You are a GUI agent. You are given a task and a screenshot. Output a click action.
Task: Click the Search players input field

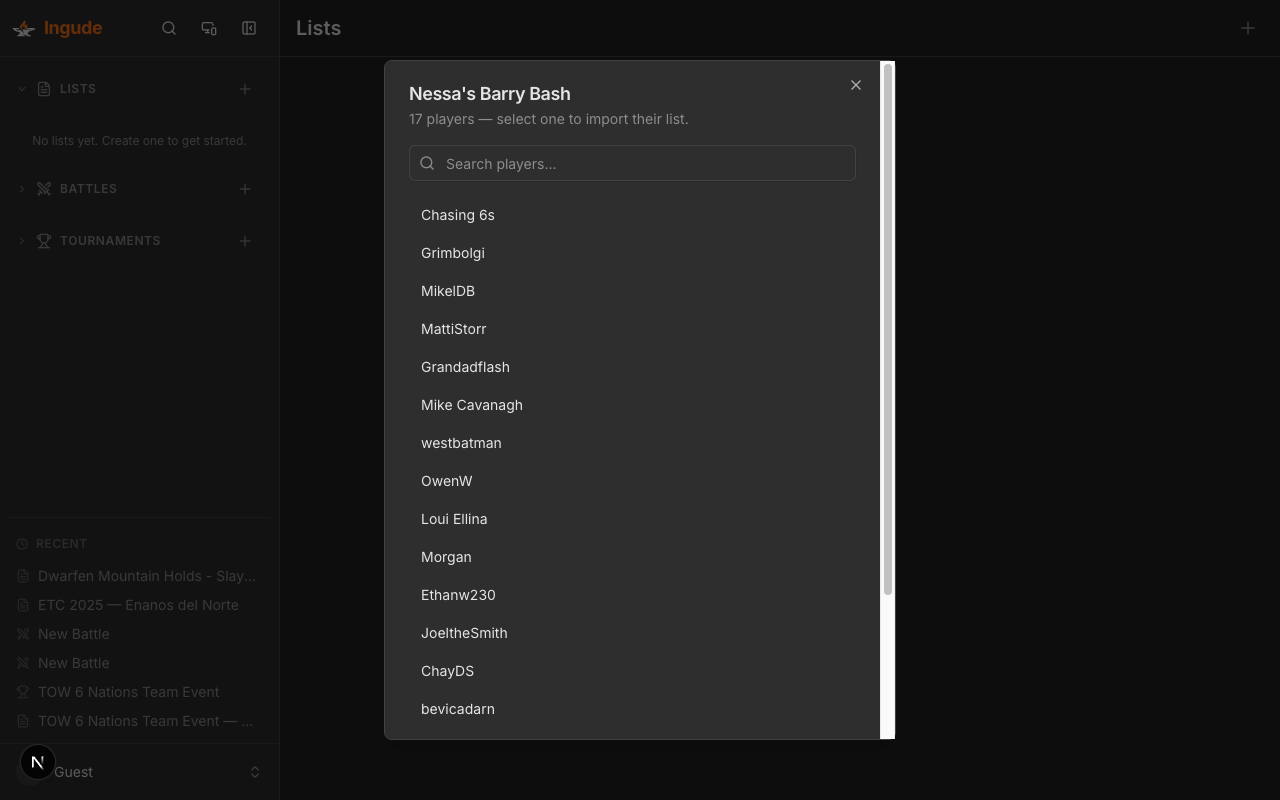coord(632,163)
